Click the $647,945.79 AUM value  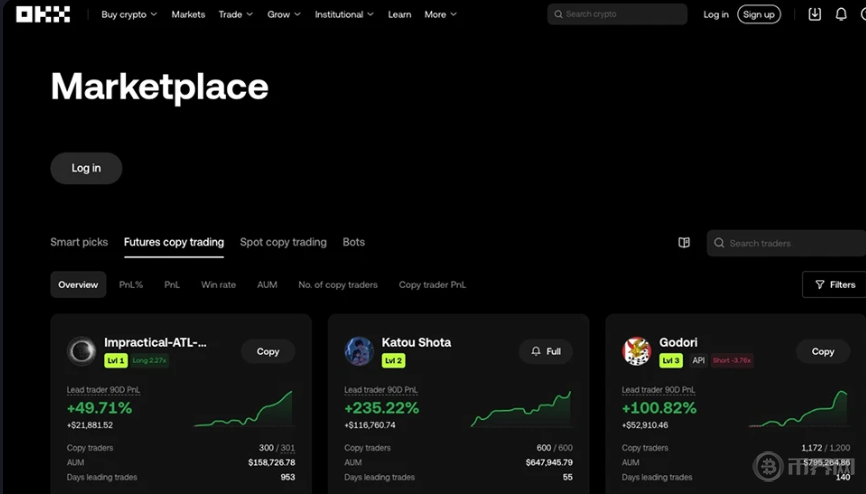[x=549, y=463]
